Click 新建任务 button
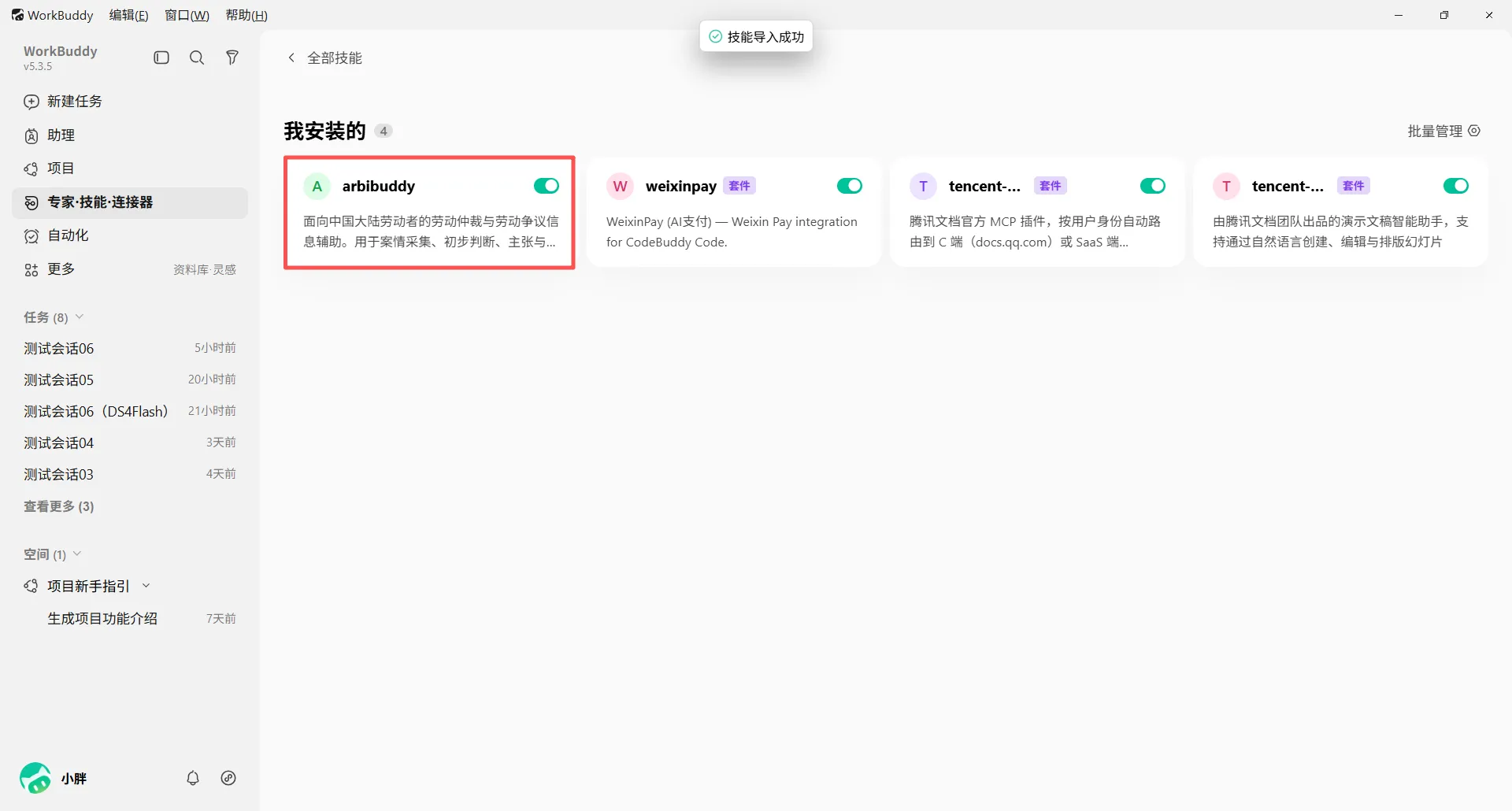The image size is (1512, 811). point(130,102)
